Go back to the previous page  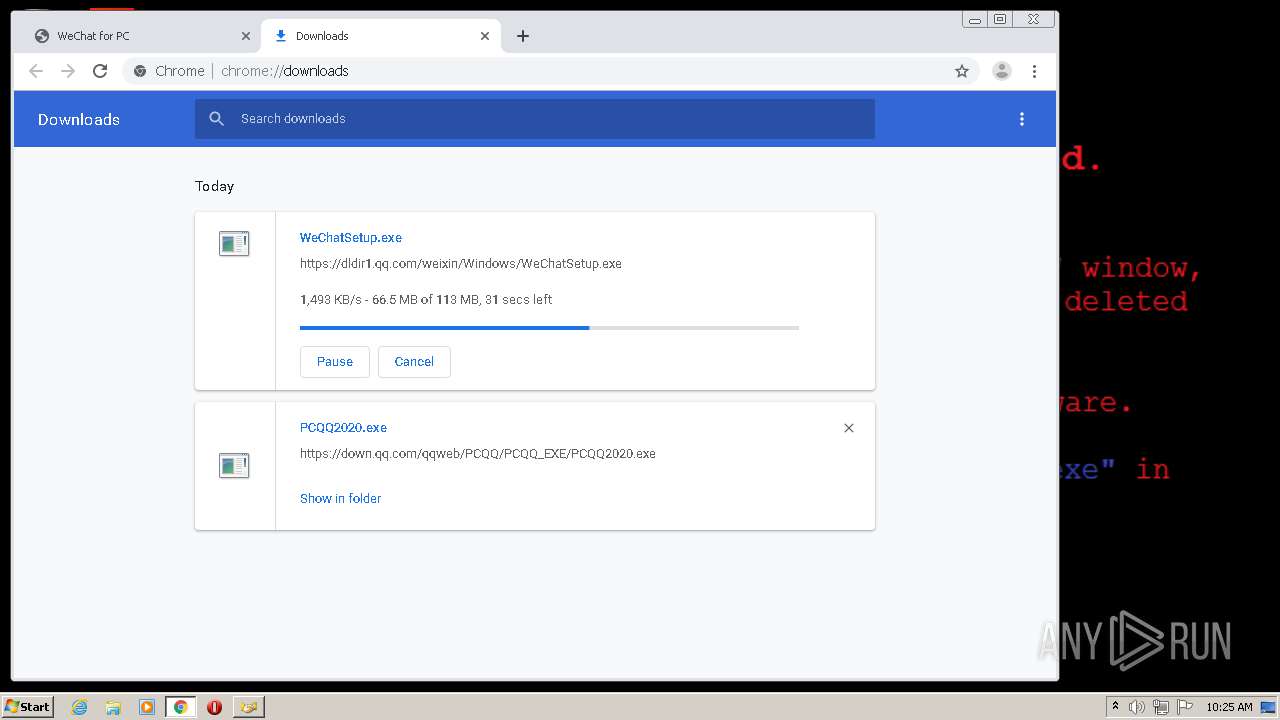36,71
